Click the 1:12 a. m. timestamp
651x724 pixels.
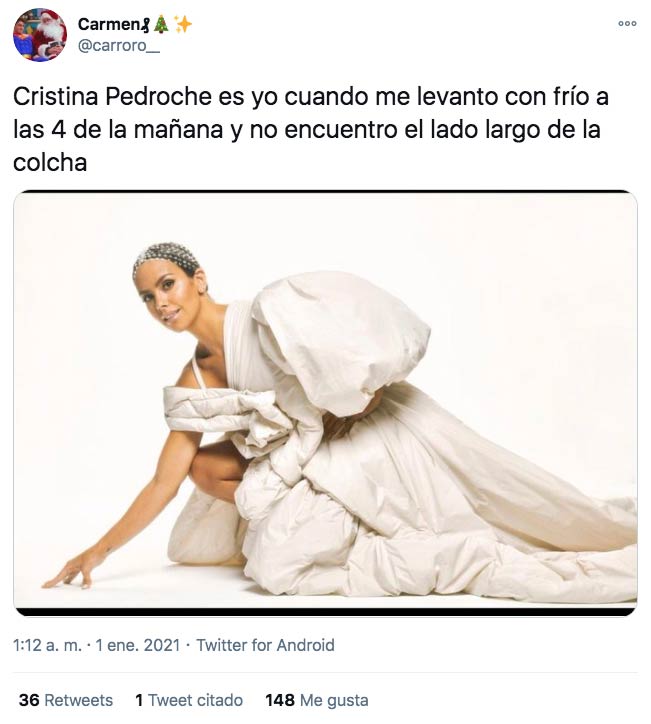48,645
